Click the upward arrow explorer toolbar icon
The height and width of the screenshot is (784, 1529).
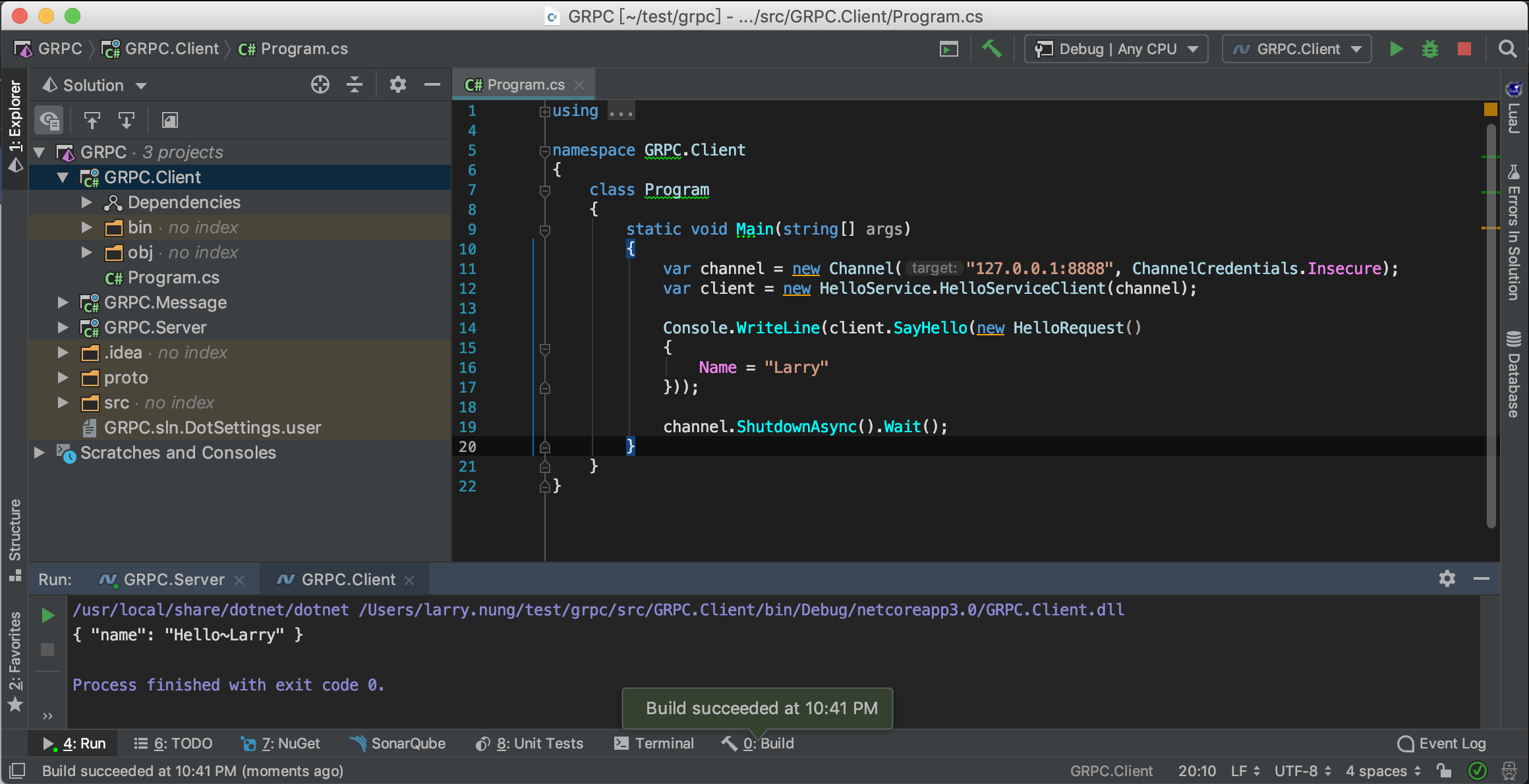click(x=92, y=121)
